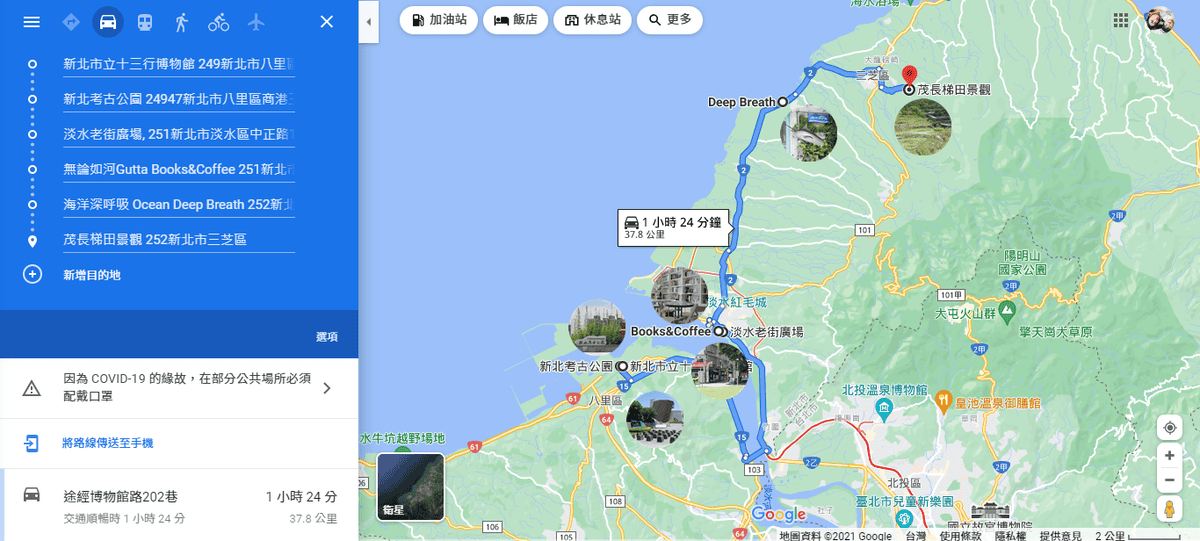Screen dimensions: 1200x541
Task: Show my current location on map
Action: coord(1169,428)
